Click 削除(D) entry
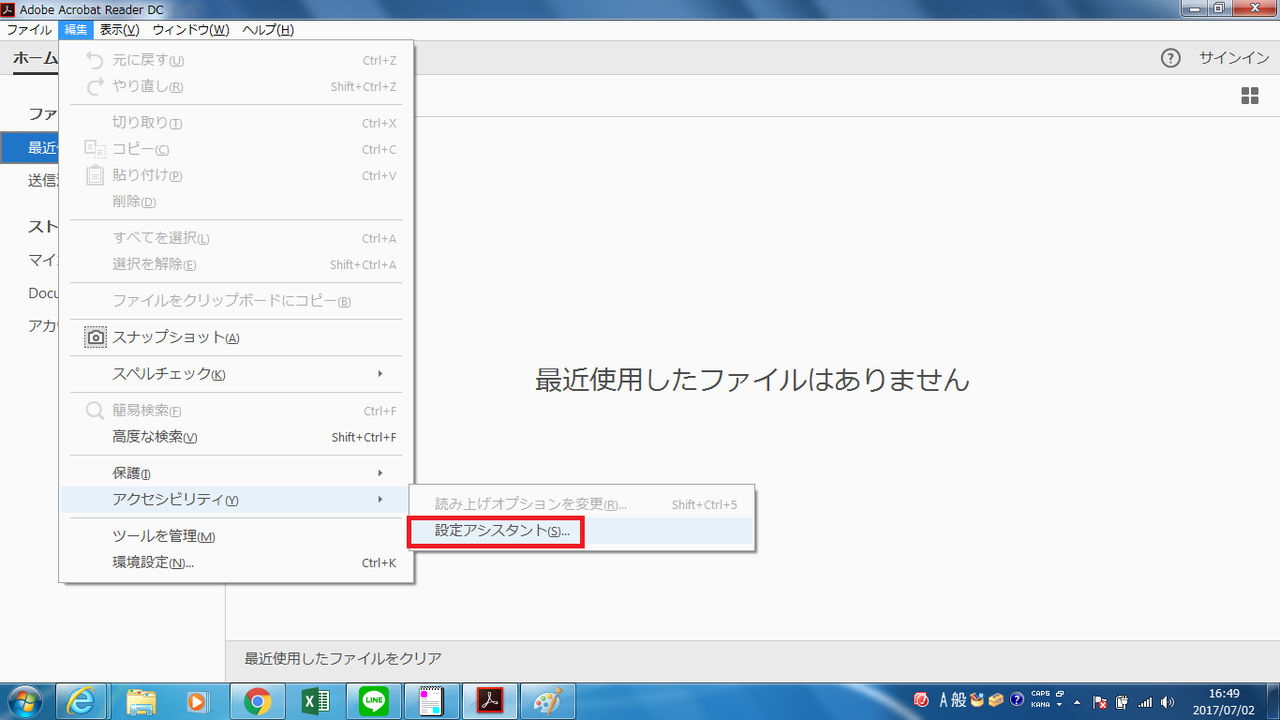 pos(236,202)
